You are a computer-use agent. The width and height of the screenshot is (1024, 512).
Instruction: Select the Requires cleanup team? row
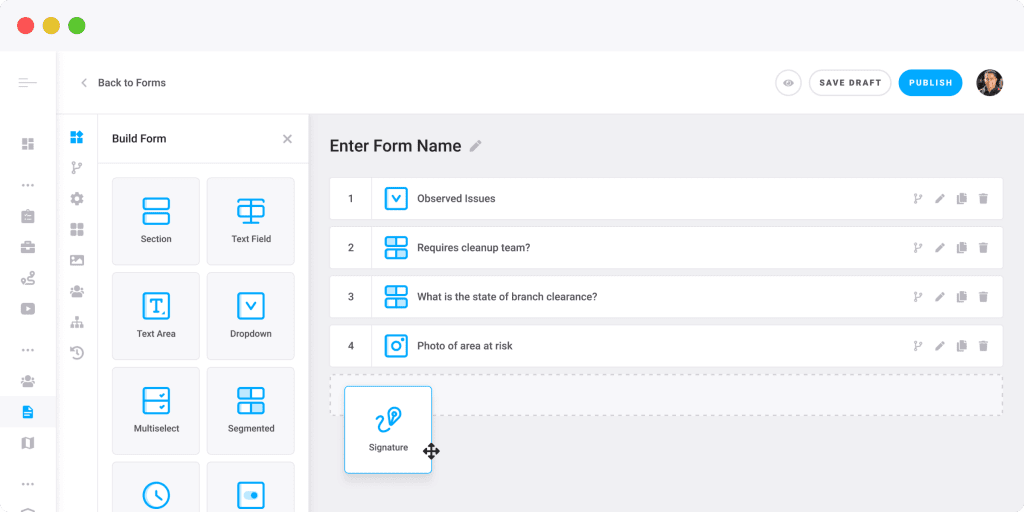pyautogui.click(x=666, y=248)
